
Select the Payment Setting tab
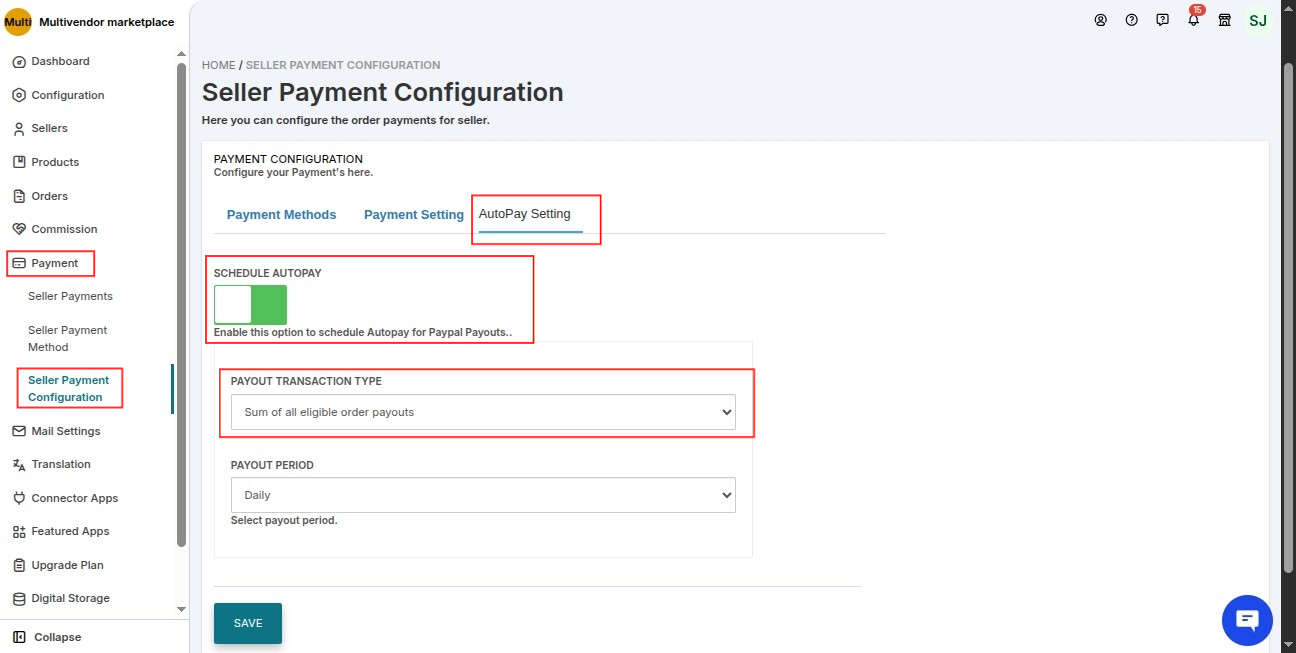pyautogui.click(x=413, y=215)
